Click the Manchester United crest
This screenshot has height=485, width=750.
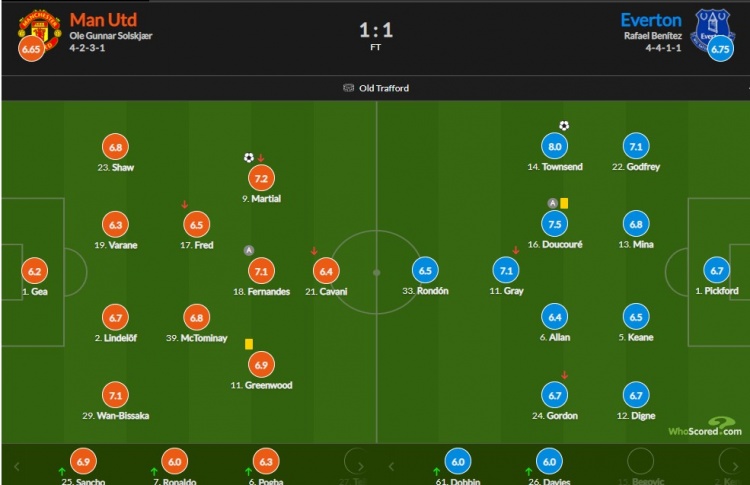coord(40,30)
